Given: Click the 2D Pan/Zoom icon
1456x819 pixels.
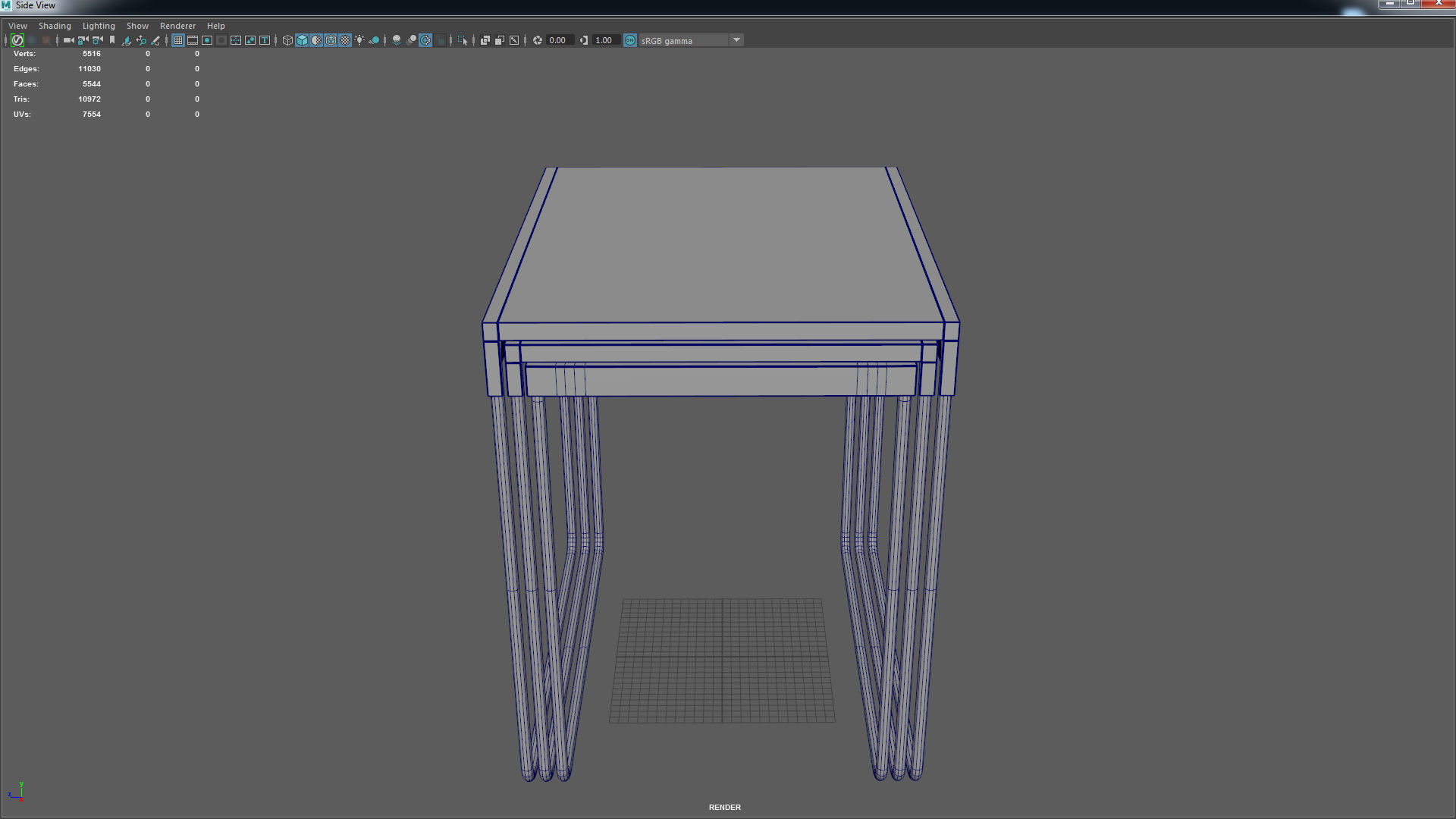Looking at the screenshot, I should pos(141,40).
